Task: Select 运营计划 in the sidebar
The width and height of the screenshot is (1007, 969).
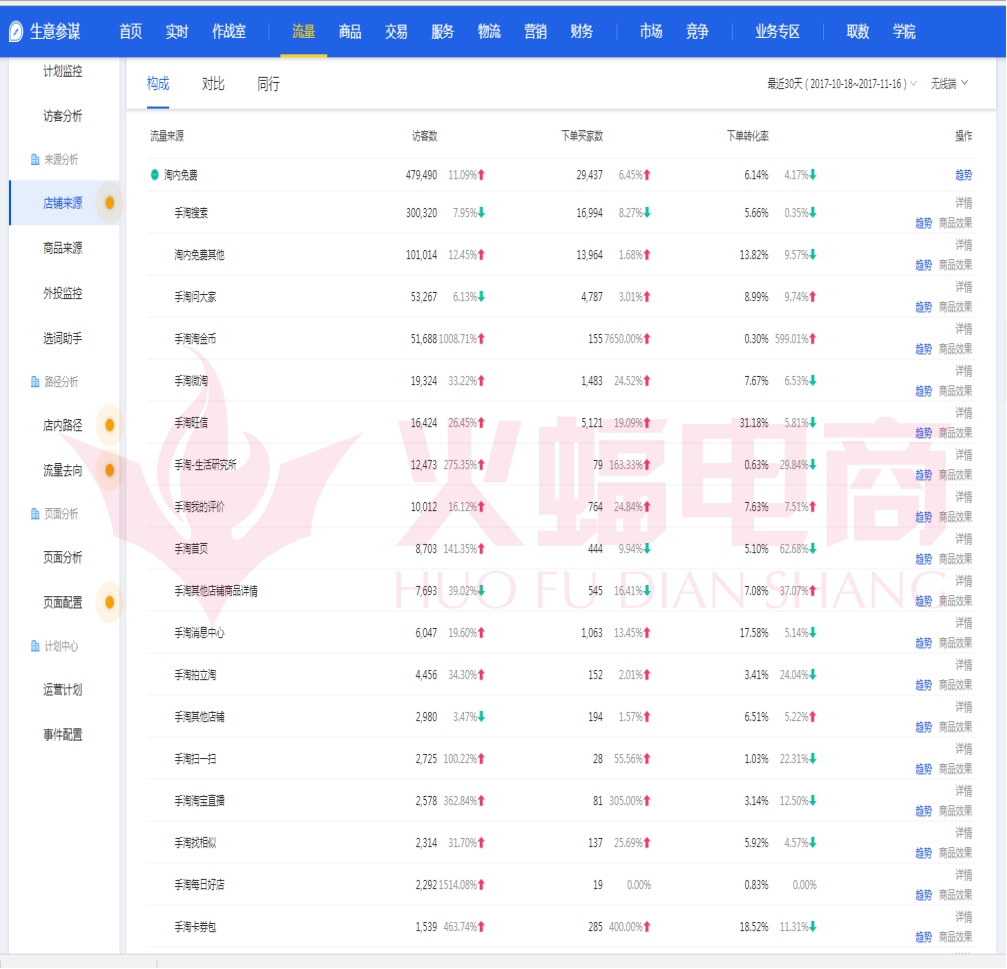Action: [x=63, y=690]
